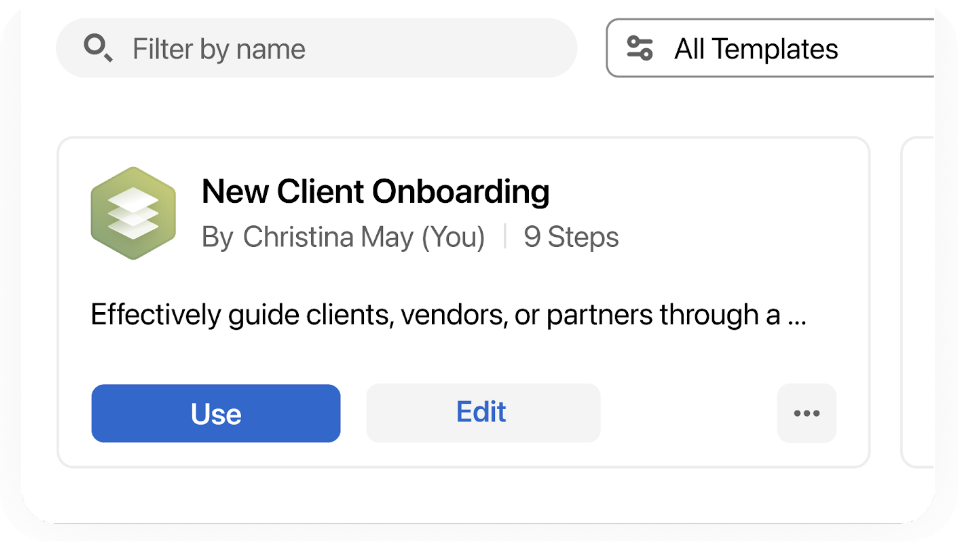Click the word Templates in the filter box
Screen dimensions: 958x542
(x=775, y=49)
